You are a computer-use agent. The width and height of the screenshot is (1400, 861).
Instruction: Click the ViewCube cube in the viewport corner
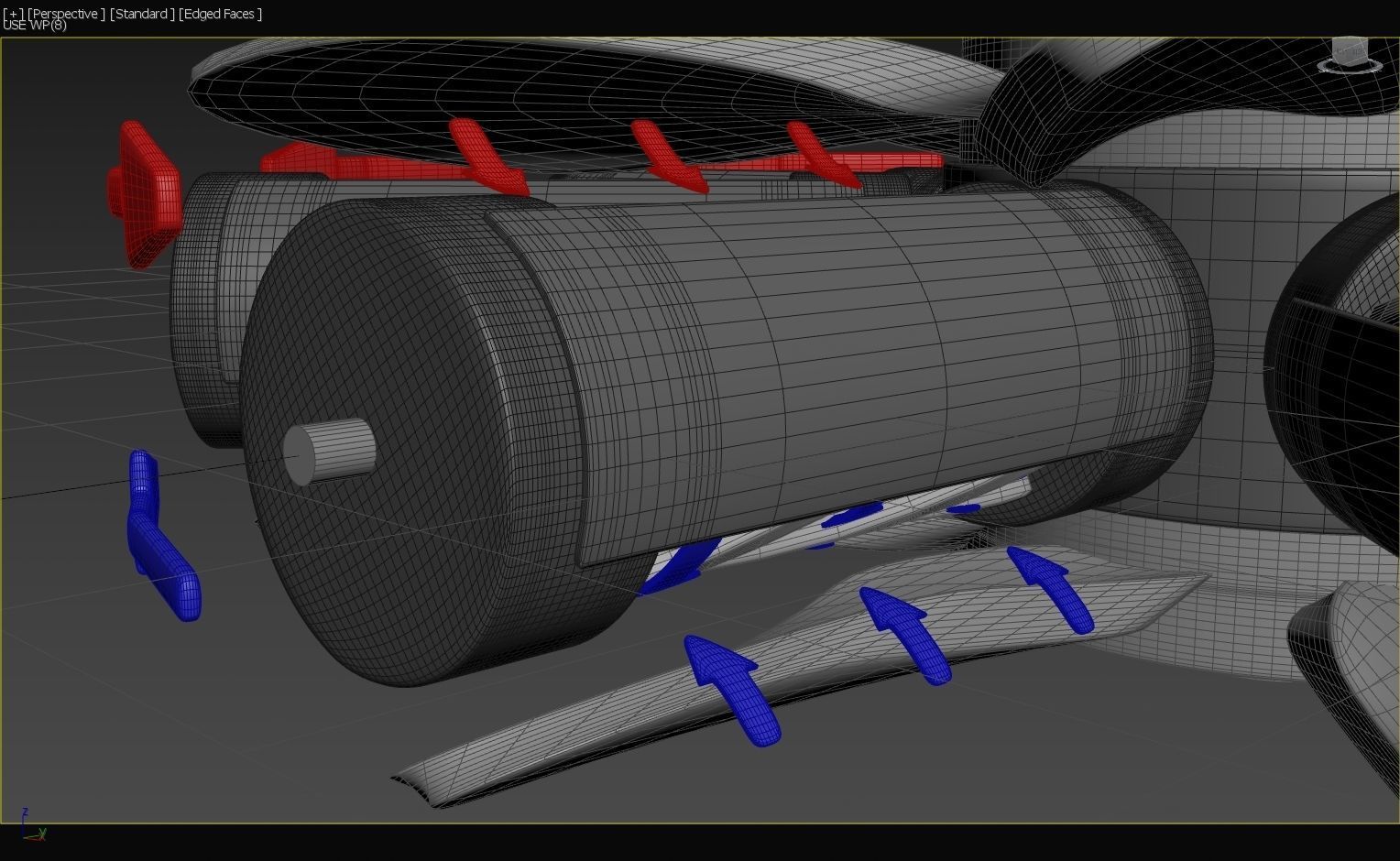click(1351, 49)
